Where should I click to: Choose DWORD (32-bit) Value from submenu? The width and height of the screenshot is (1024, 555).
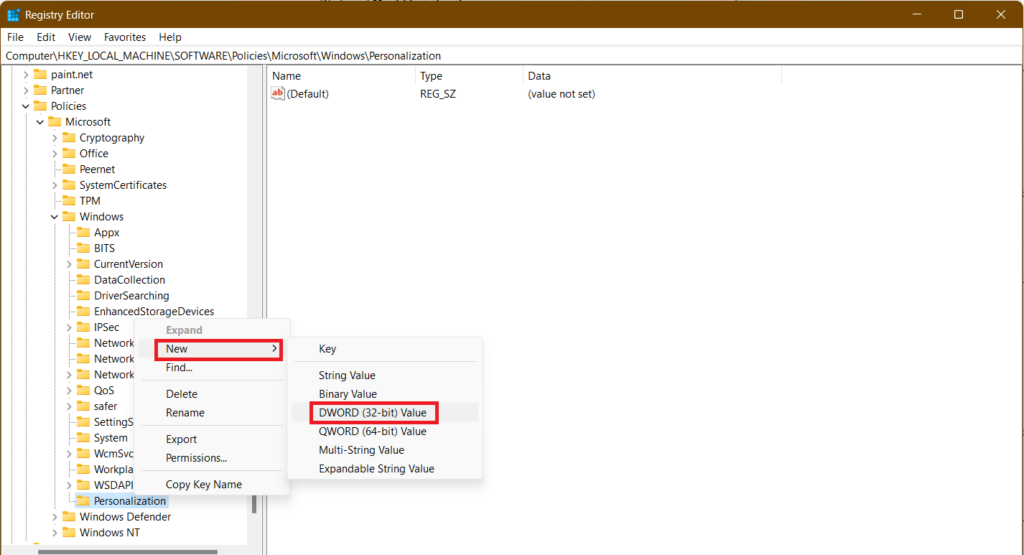point(372,412)
